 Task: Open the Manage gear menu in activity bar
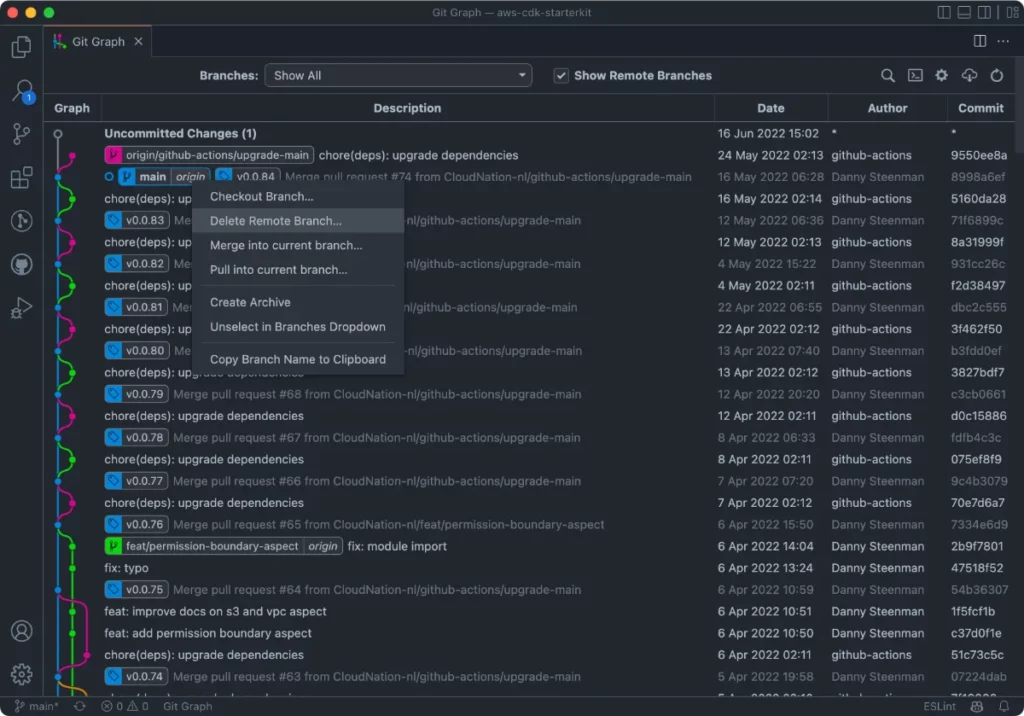21,675
